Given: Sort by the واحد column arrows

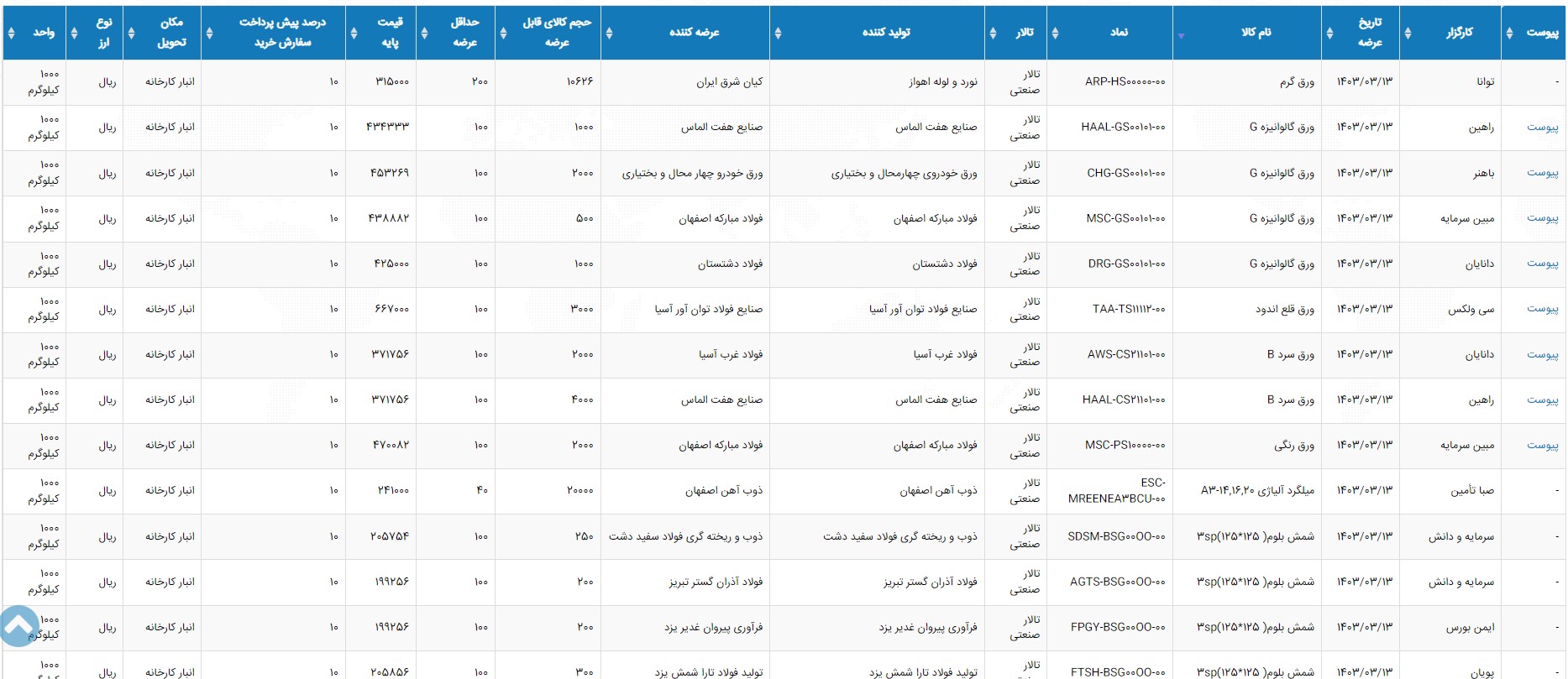Looking at the screenshot, I should click(x=11, y=33).
